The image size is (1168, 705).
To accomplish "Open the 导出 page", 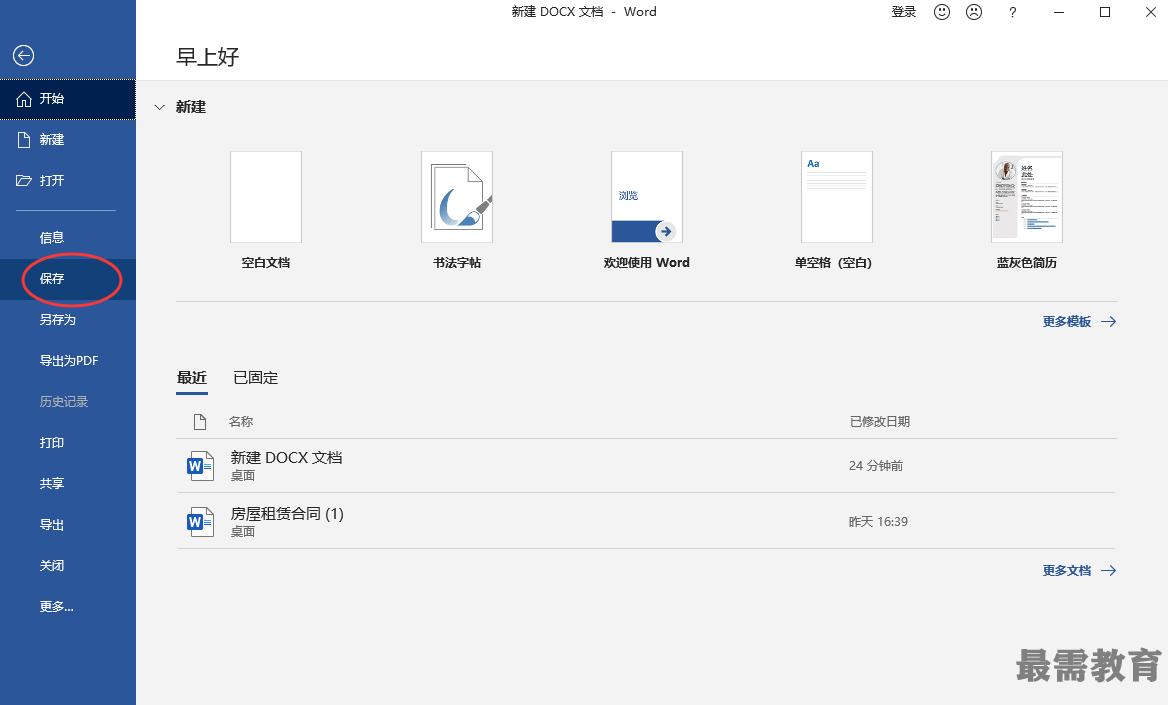I will tap(68, 525).
